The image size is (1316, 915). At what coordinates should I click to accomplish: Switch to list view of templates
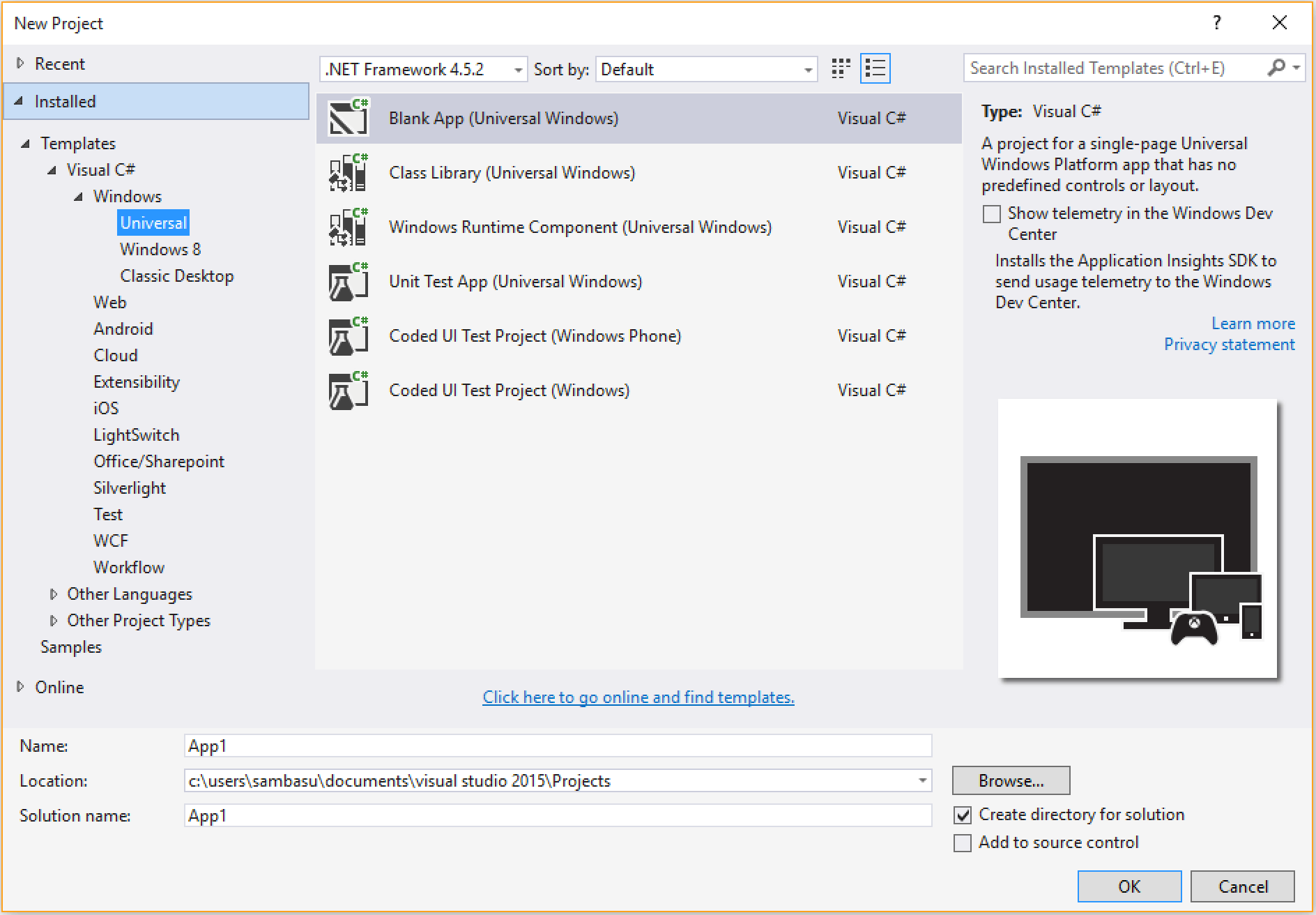pyautogui.click(x=875, y=68)
